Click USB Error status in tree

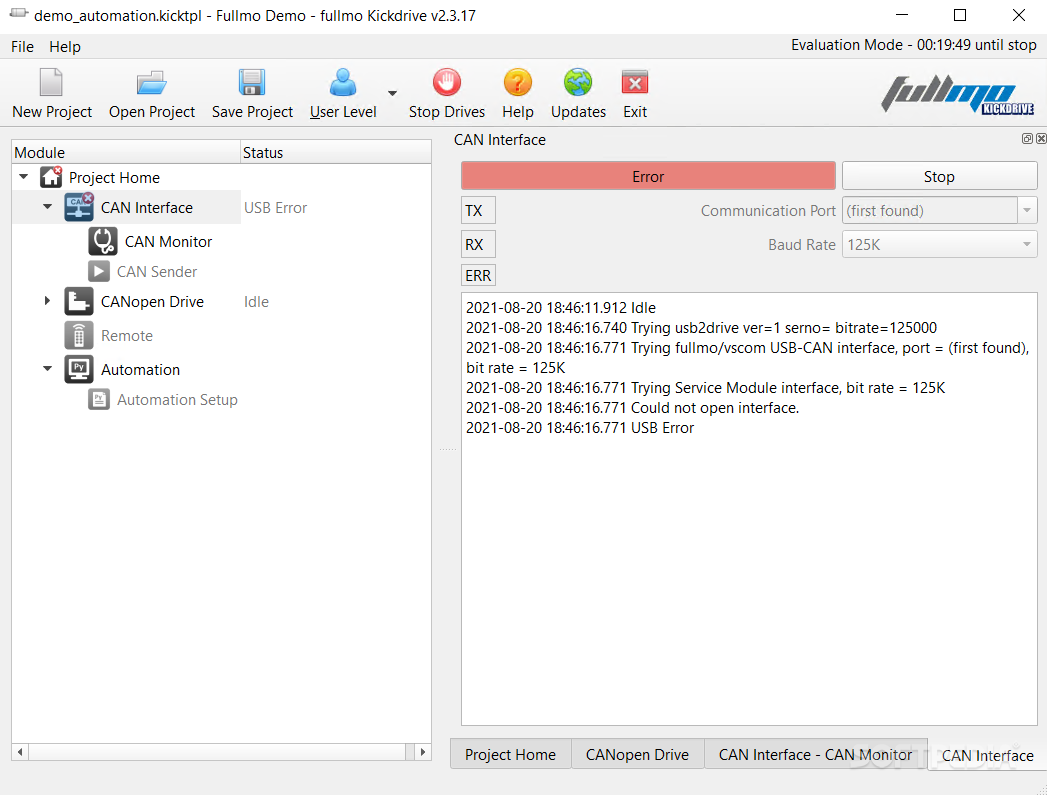click(275, 208)
